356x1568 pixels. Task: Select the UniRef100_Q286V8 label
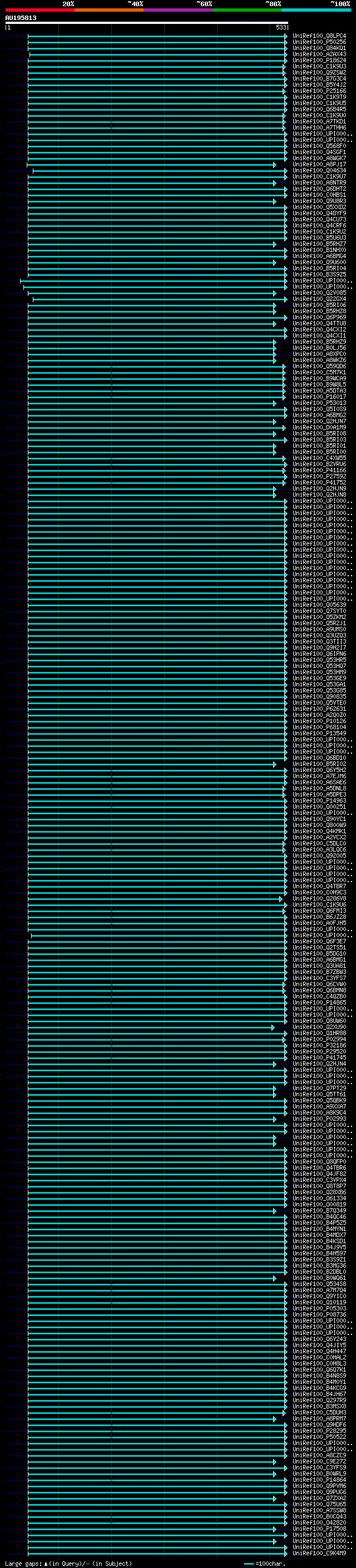319,898
